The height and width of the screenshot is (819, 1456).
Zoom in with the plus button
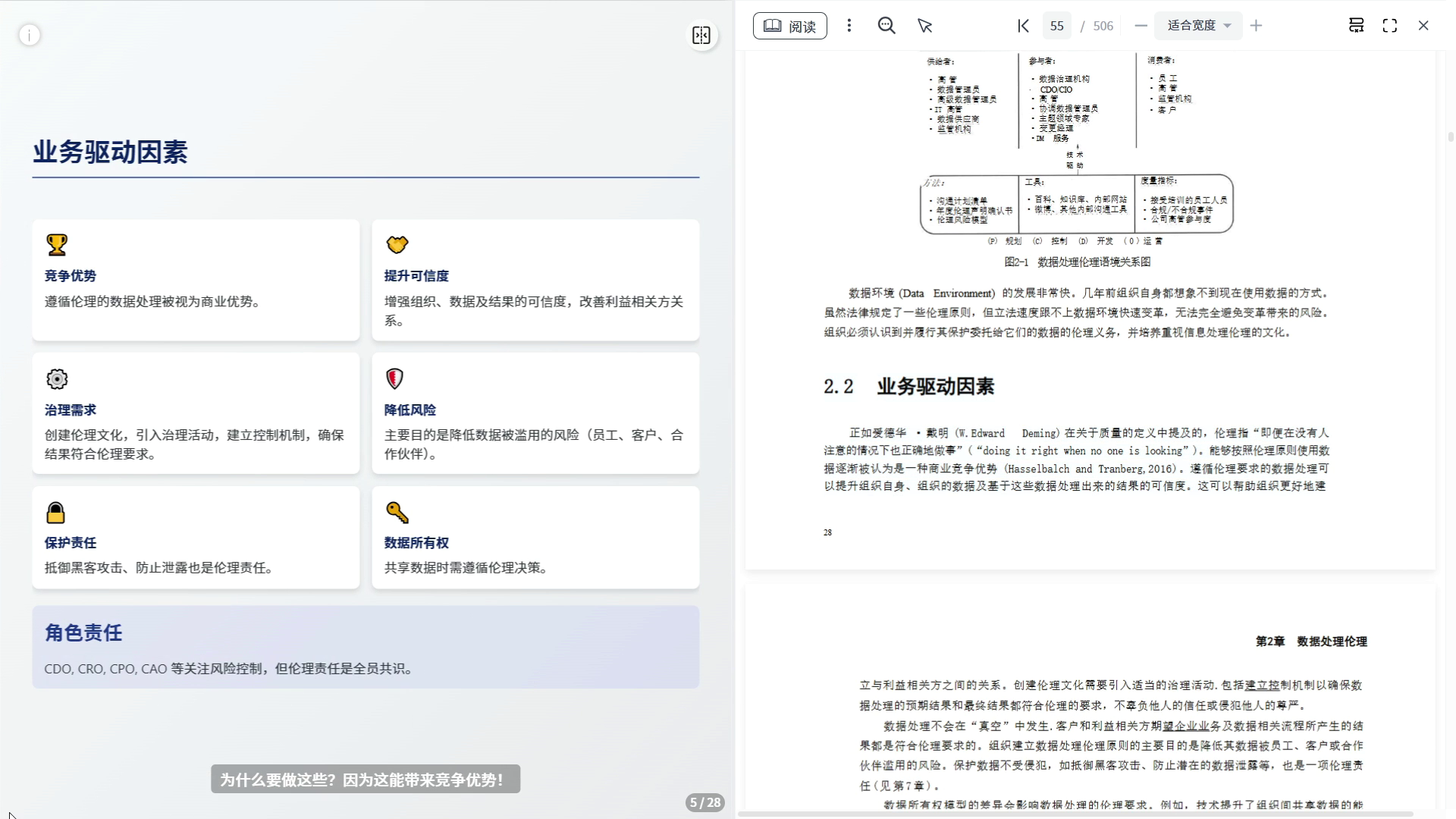[x=1256, y=26]
